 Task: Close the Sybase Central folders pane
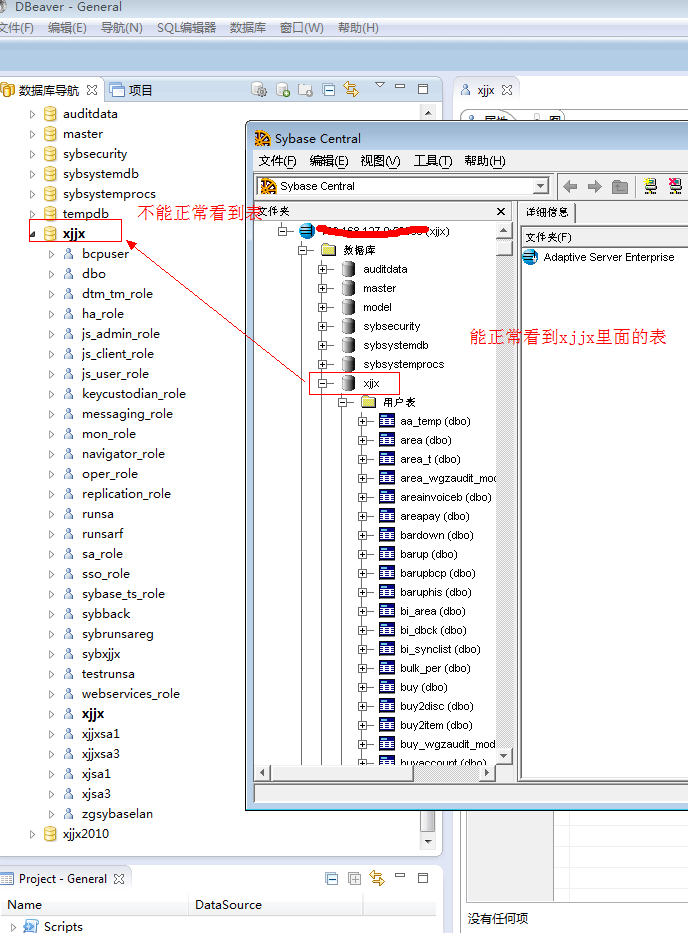tap(501, 211)
